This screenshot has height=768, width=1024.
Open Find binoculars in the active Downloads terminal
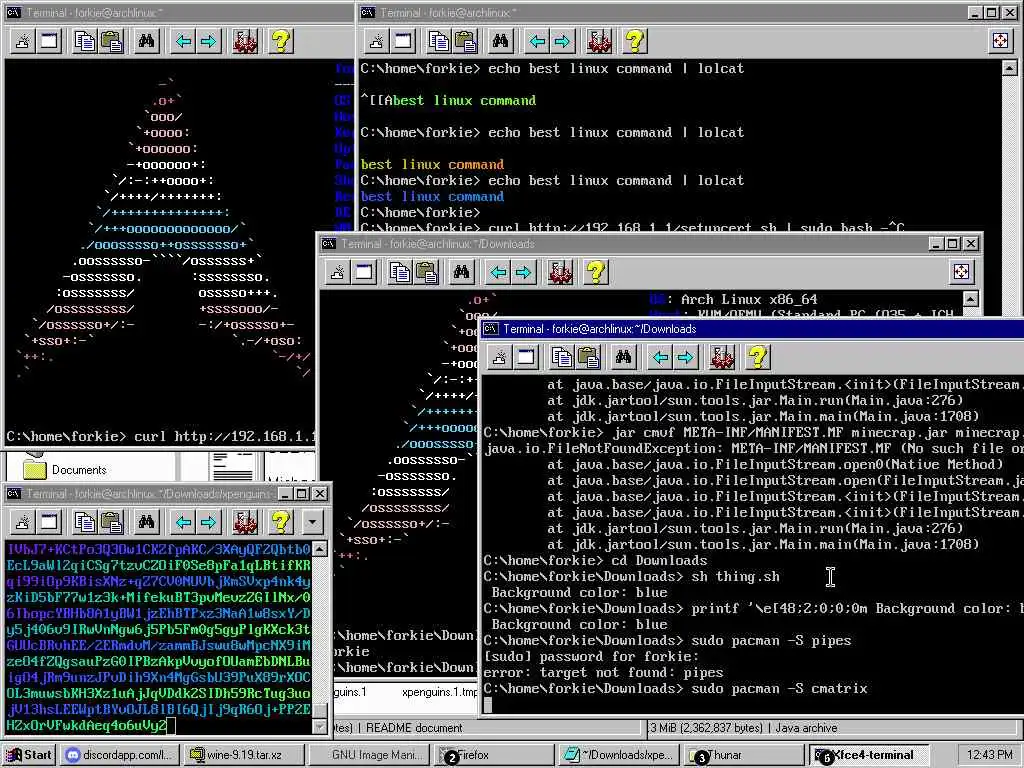click(x=624, y=357)
